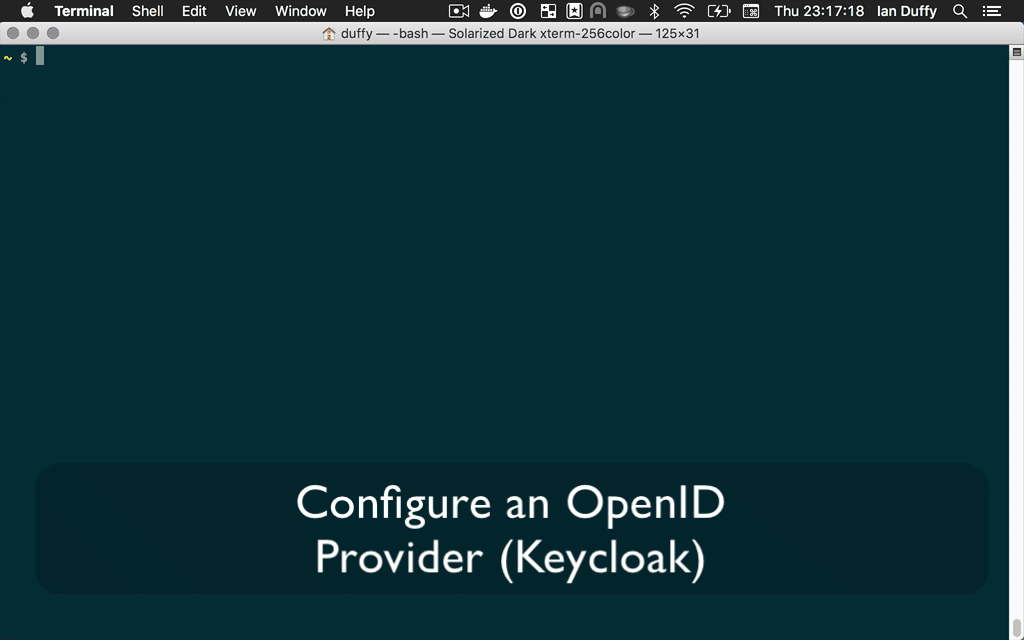The image size is (1024, 640).
Task: Open Spotlight search magnifier
Action: click(x=960, y=11)
